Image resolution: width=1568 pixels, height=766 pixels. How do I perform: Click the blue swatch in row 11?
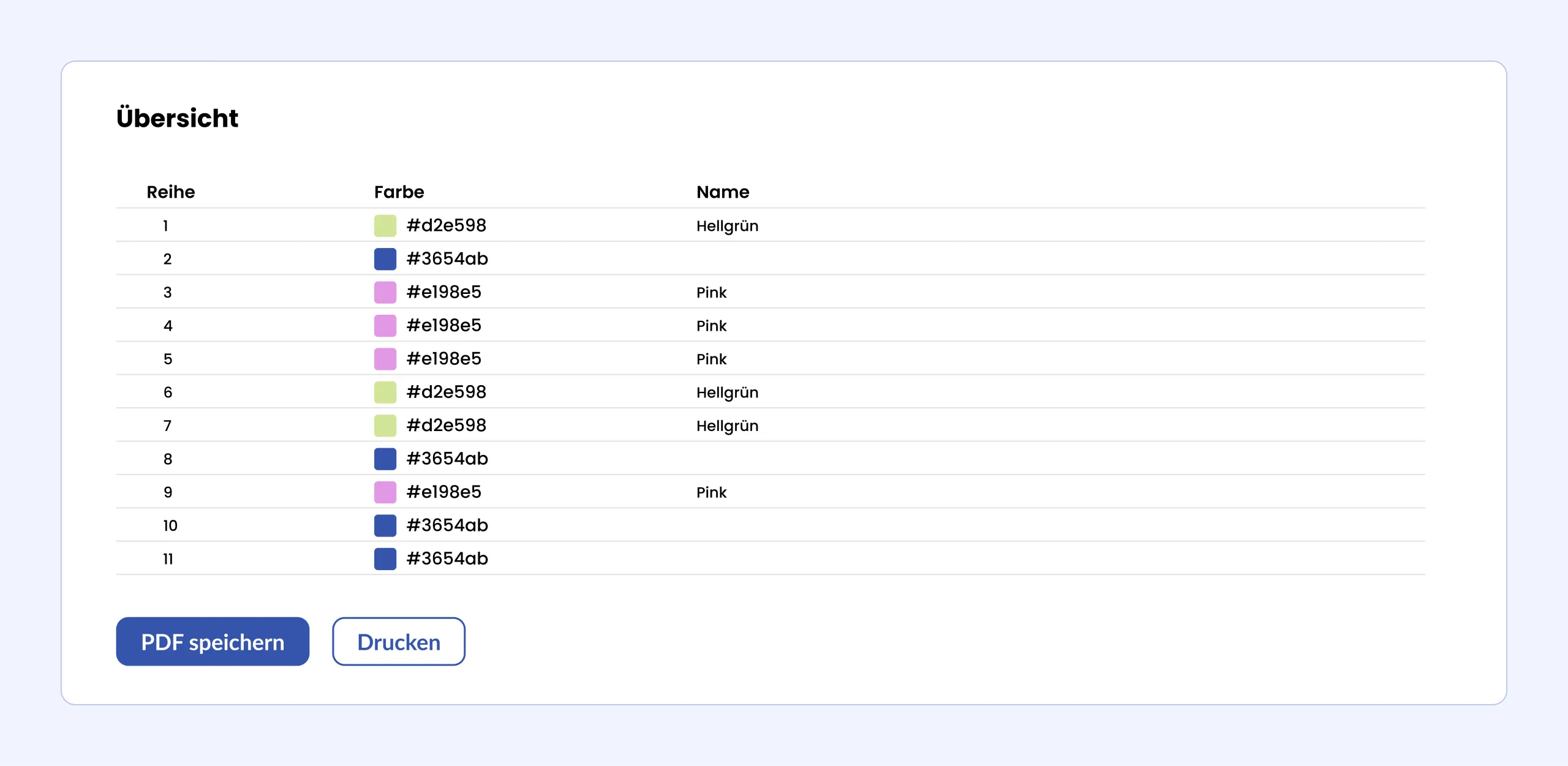coord(385,558)
